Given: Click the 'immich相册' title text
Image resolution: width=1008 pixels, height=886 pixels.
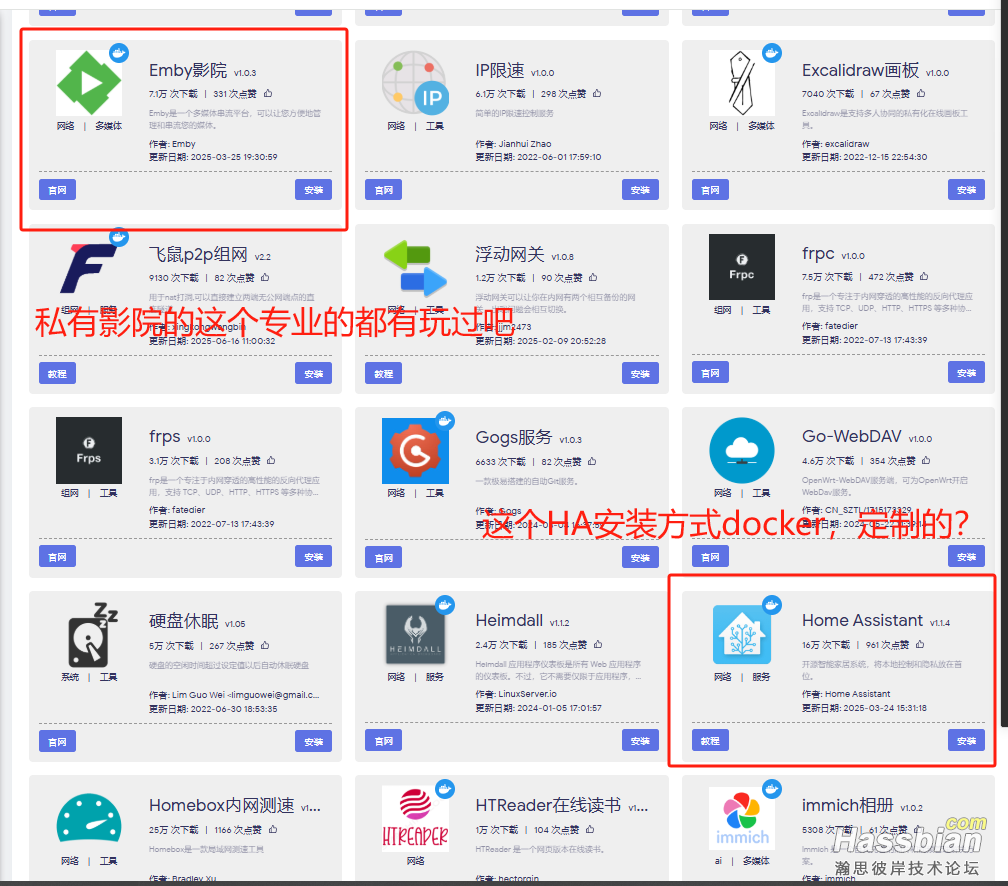Looking at the screenshot, I should pyautogui.click(x=847, y=805).
